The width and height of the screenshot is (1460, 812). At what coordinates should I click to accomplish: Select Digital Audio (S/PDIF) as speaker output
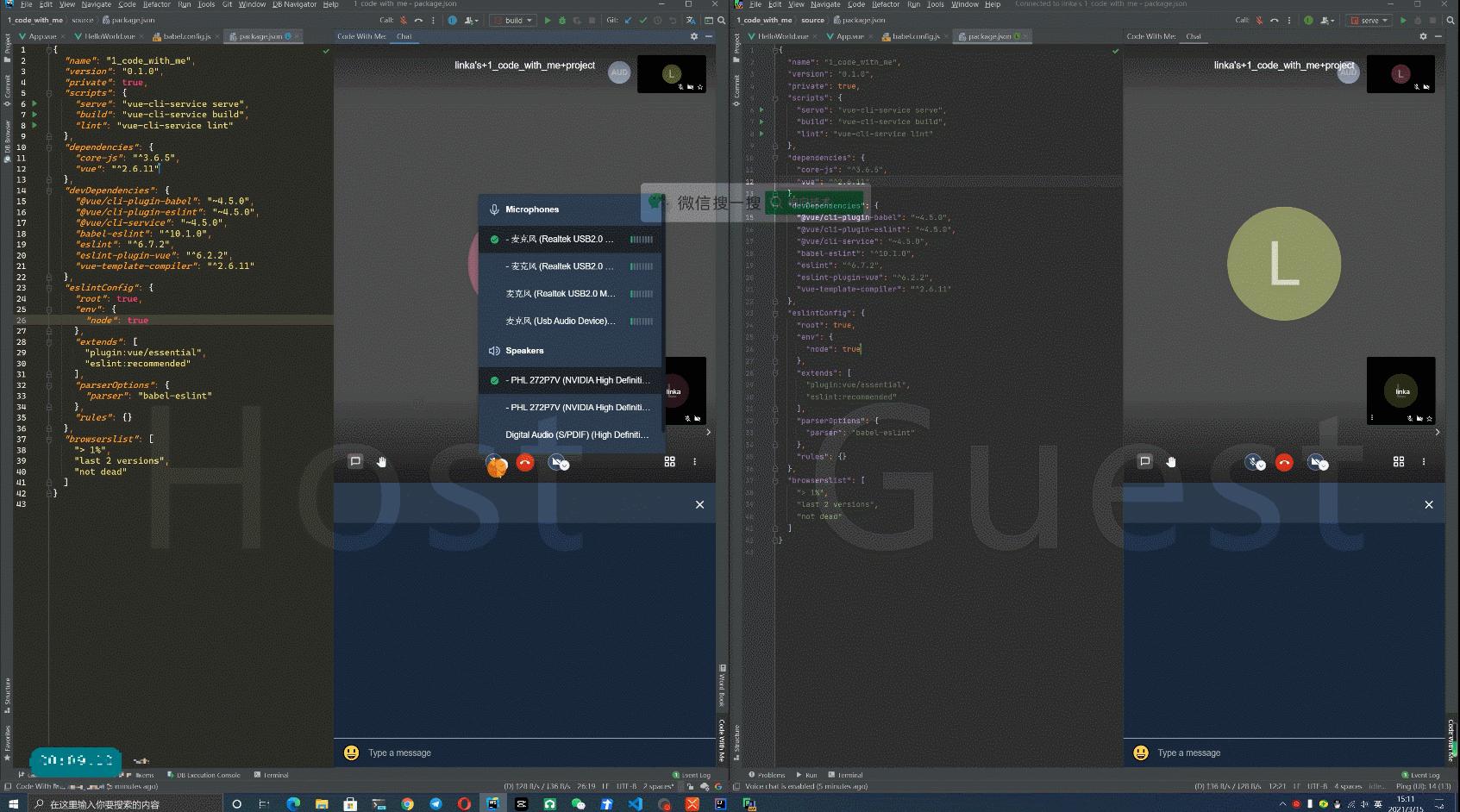pyautogui.click(x=576, y=434)
